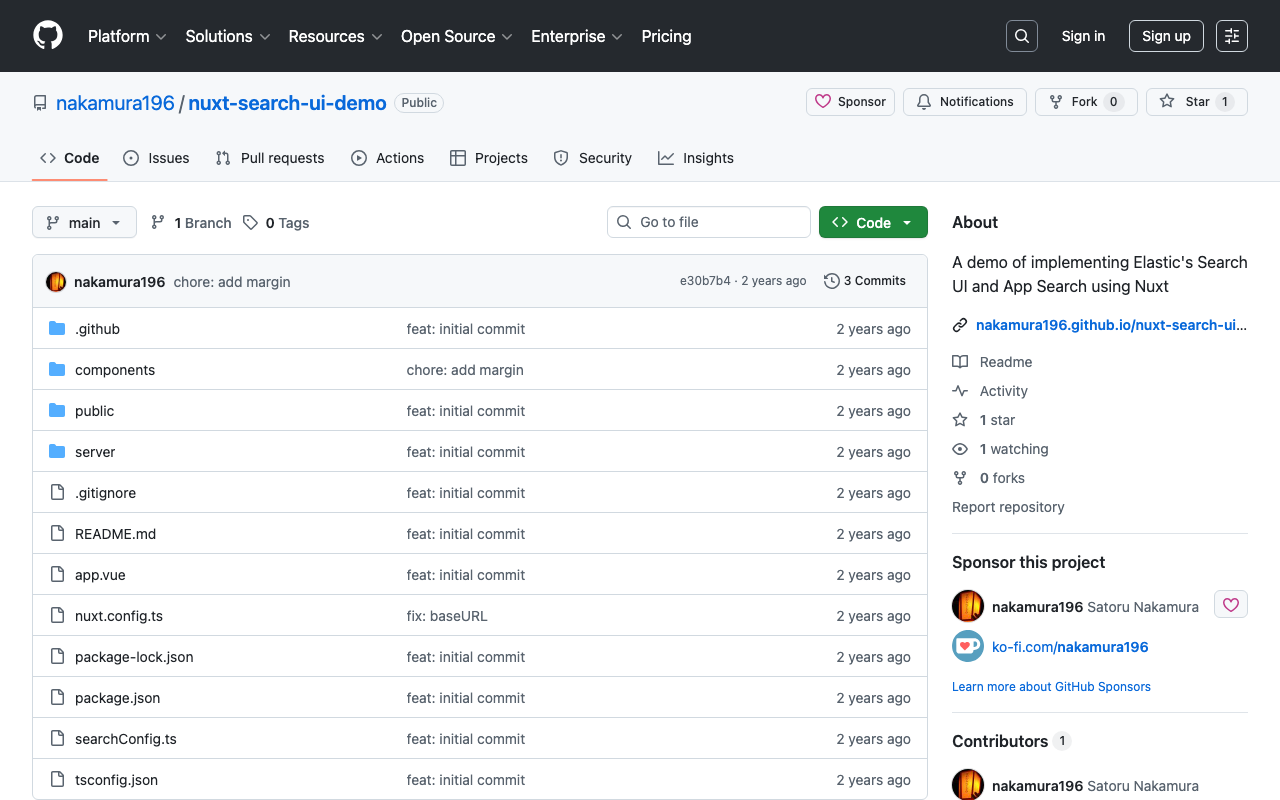Screen dimensions: 1280x800
Task: Click the ko-fi cup icon
Action: (x=967, y=647)
